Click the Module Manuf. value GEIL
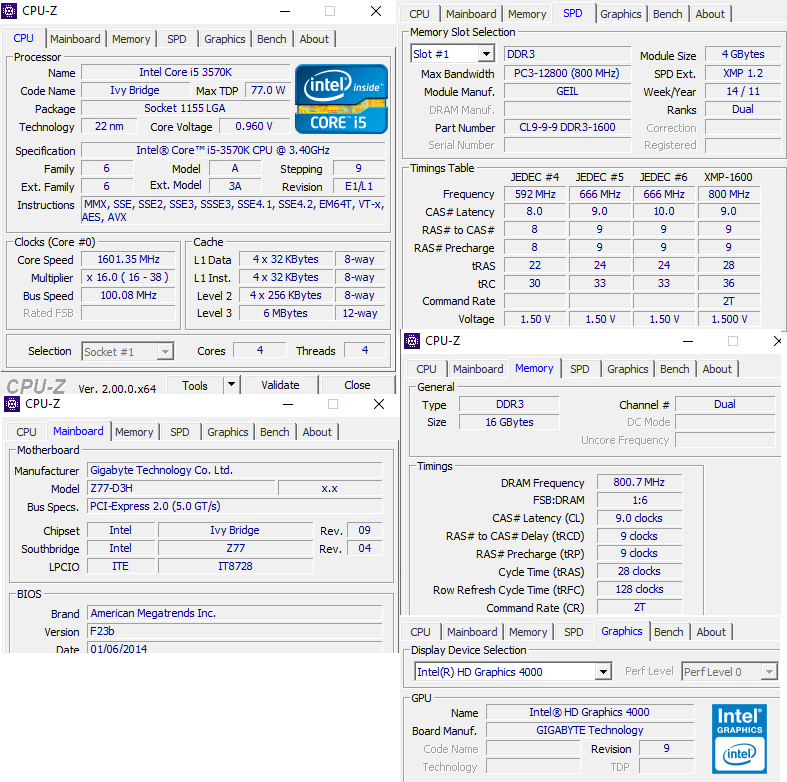The height and width of the screenshot is (782, 787). pos(567,91)
